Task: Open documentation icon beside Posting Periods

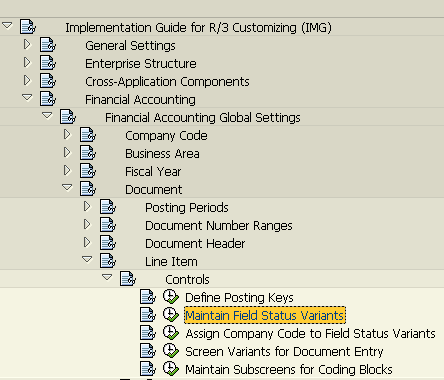Action: click(108, 207)
